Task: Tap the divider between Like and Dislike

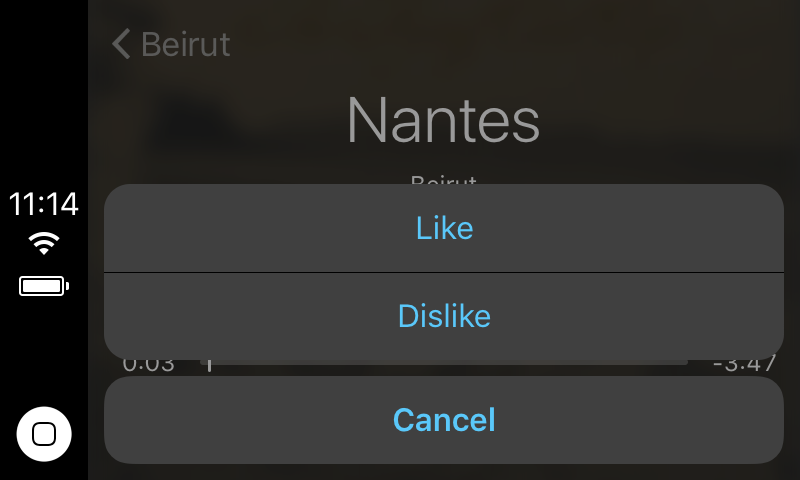Action: (x=444, y=272)
